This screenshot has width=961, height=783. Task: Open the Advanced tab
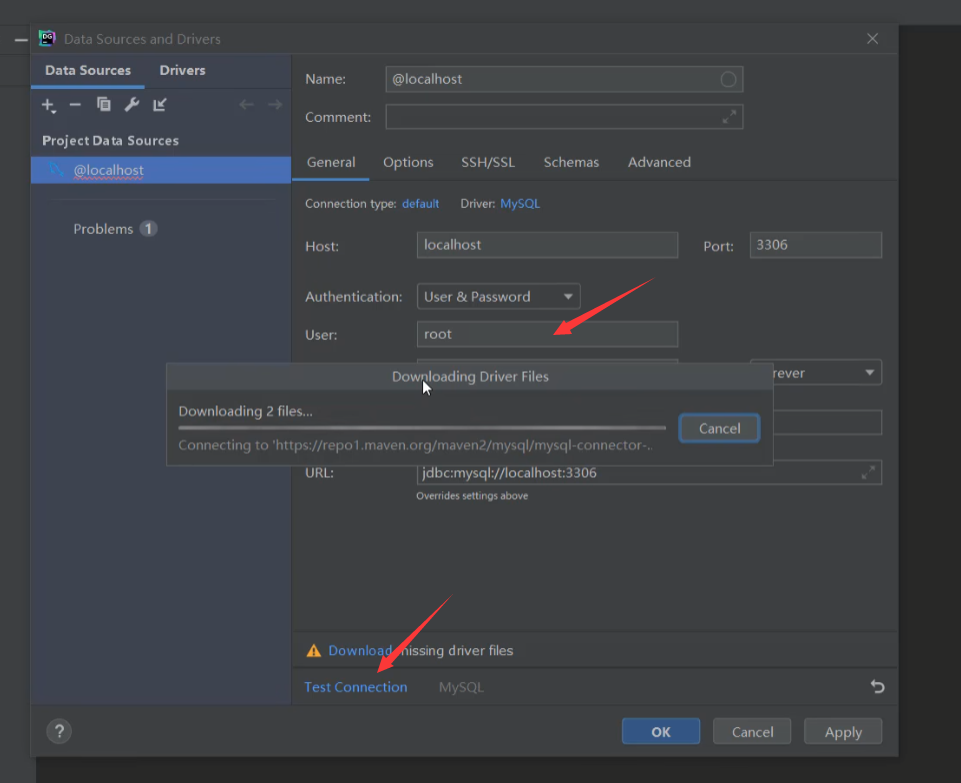point(659,162)
